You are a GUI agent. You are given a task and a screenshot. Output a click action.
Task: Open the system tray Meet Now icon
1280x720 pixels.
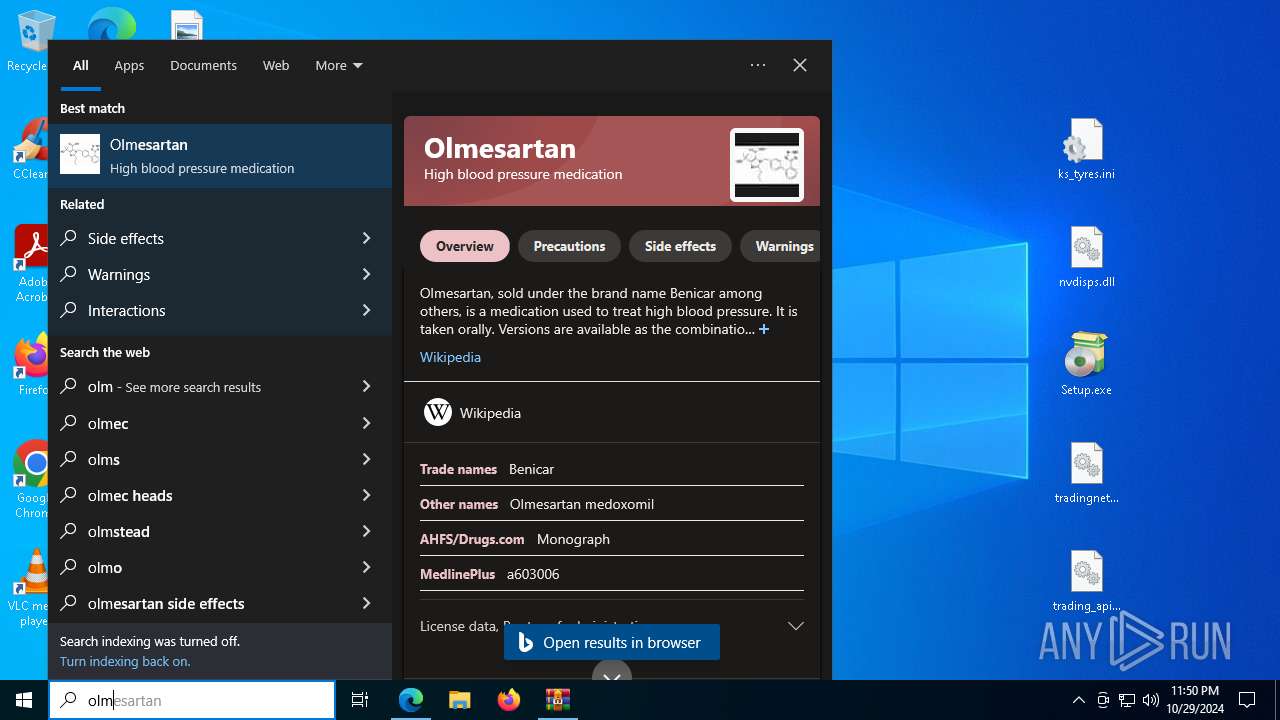click(x=1103, y=700)
